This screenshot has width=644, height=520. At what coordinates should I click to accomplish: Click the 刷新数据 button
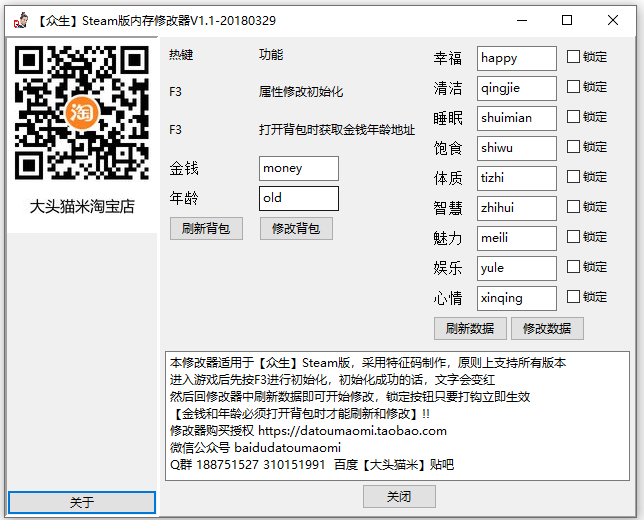click(x=470, y=328)
